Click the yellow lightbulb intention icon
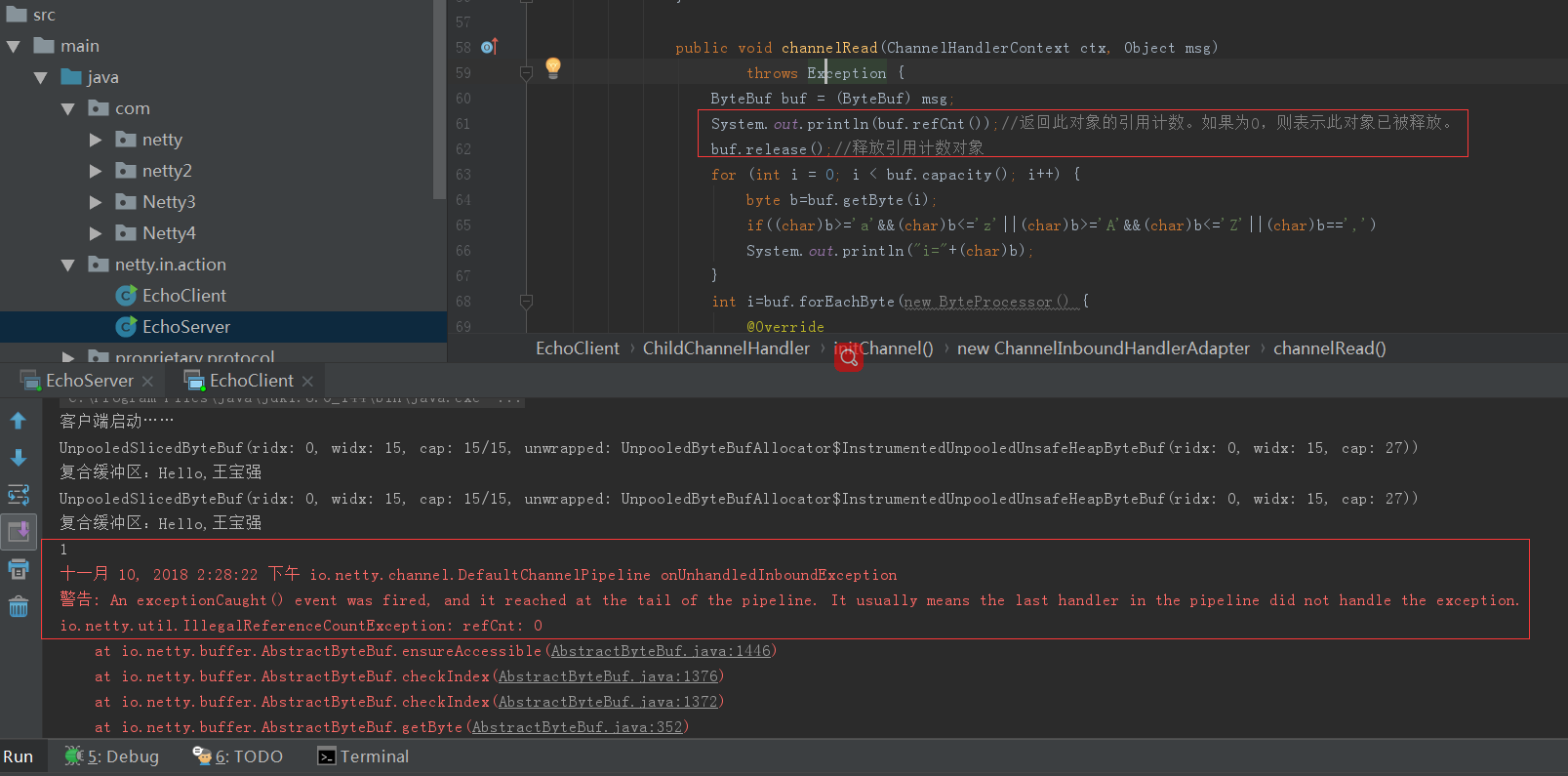Viewport: 1568px width, 776px height. coord(553,67)
